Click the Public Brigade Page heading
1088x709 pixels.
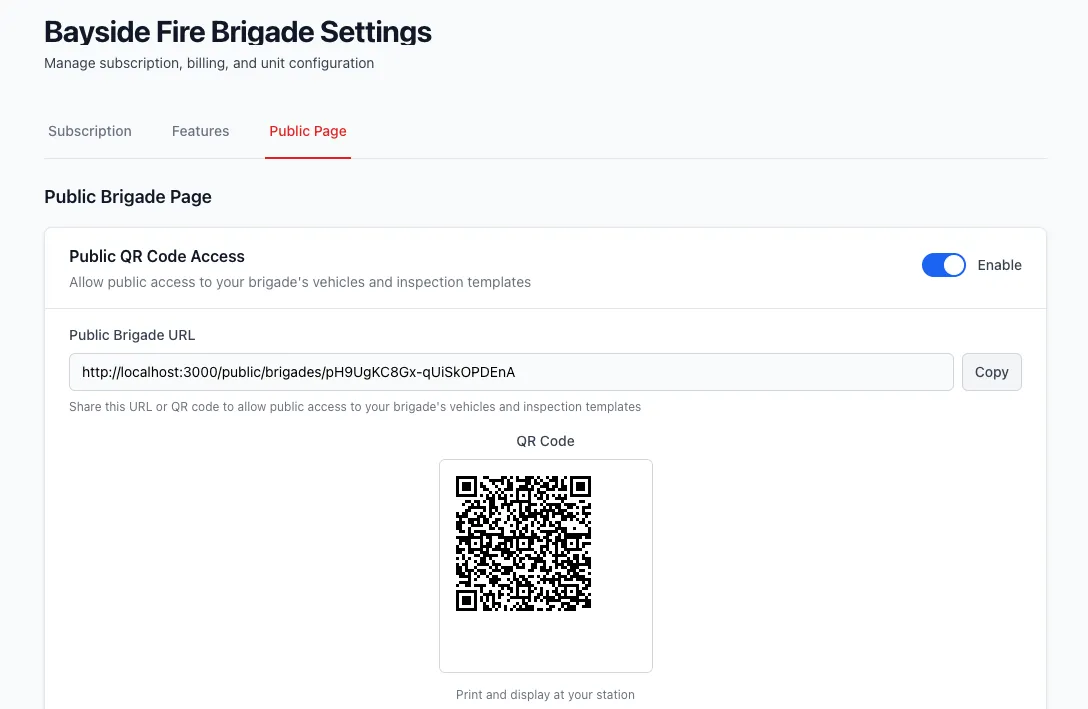[128, 197]
